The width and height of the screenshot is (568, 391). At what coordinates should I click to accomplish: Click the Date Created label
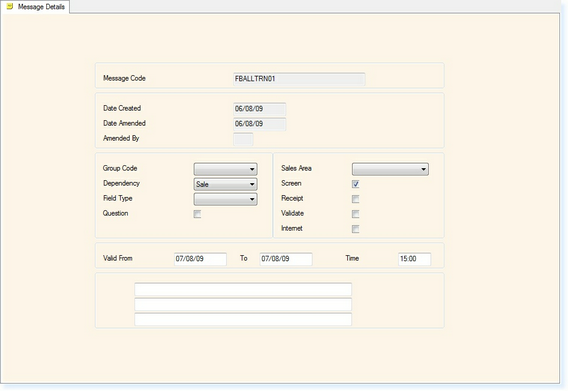122,108
